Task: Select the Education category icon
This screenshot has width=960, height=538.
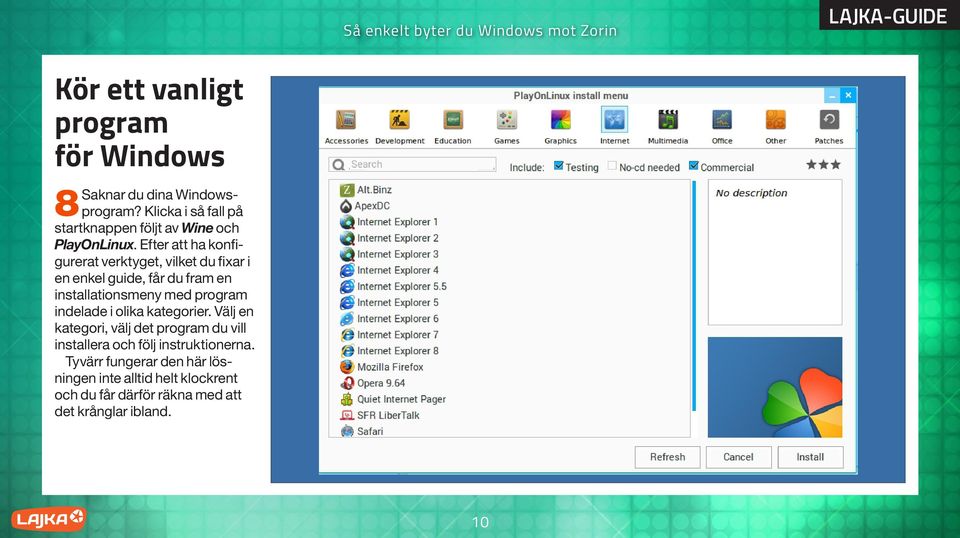Action: [x=453, y=120]
